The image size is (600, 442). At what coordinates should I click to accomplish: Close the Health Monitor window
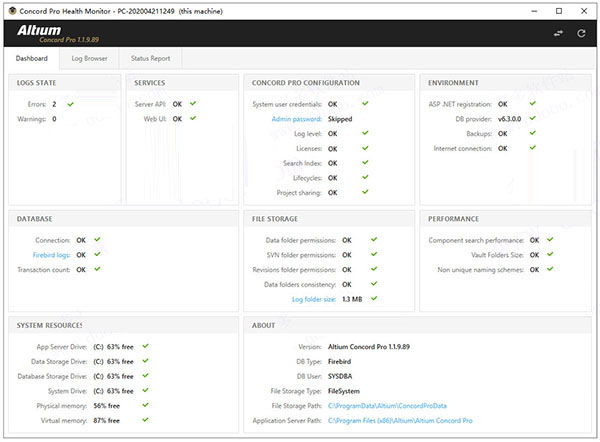tap(584, 11)
